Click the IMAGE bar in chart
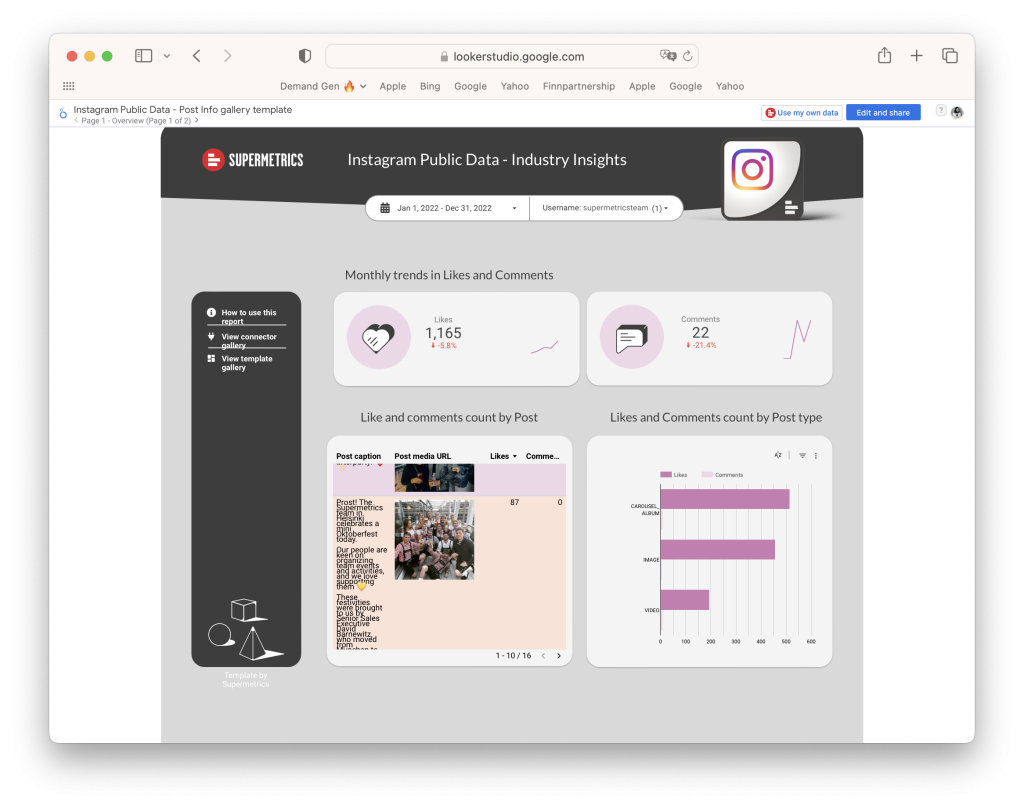Screen dimensions: 1024x808 pos(718,549)
